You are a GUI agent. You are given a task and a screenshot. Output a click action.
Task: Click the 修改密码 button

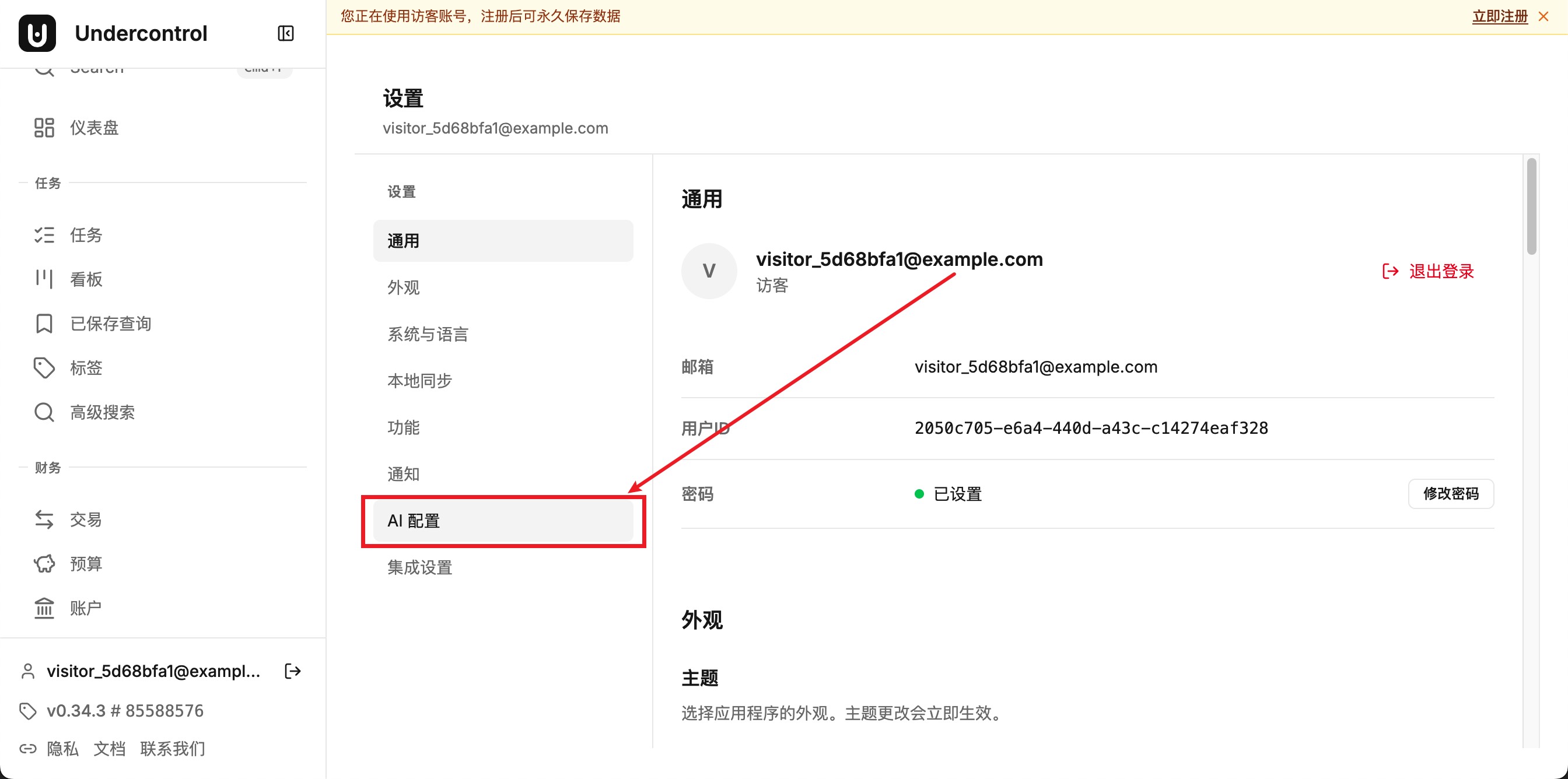pyautogui.click(x=1451, y=493)
